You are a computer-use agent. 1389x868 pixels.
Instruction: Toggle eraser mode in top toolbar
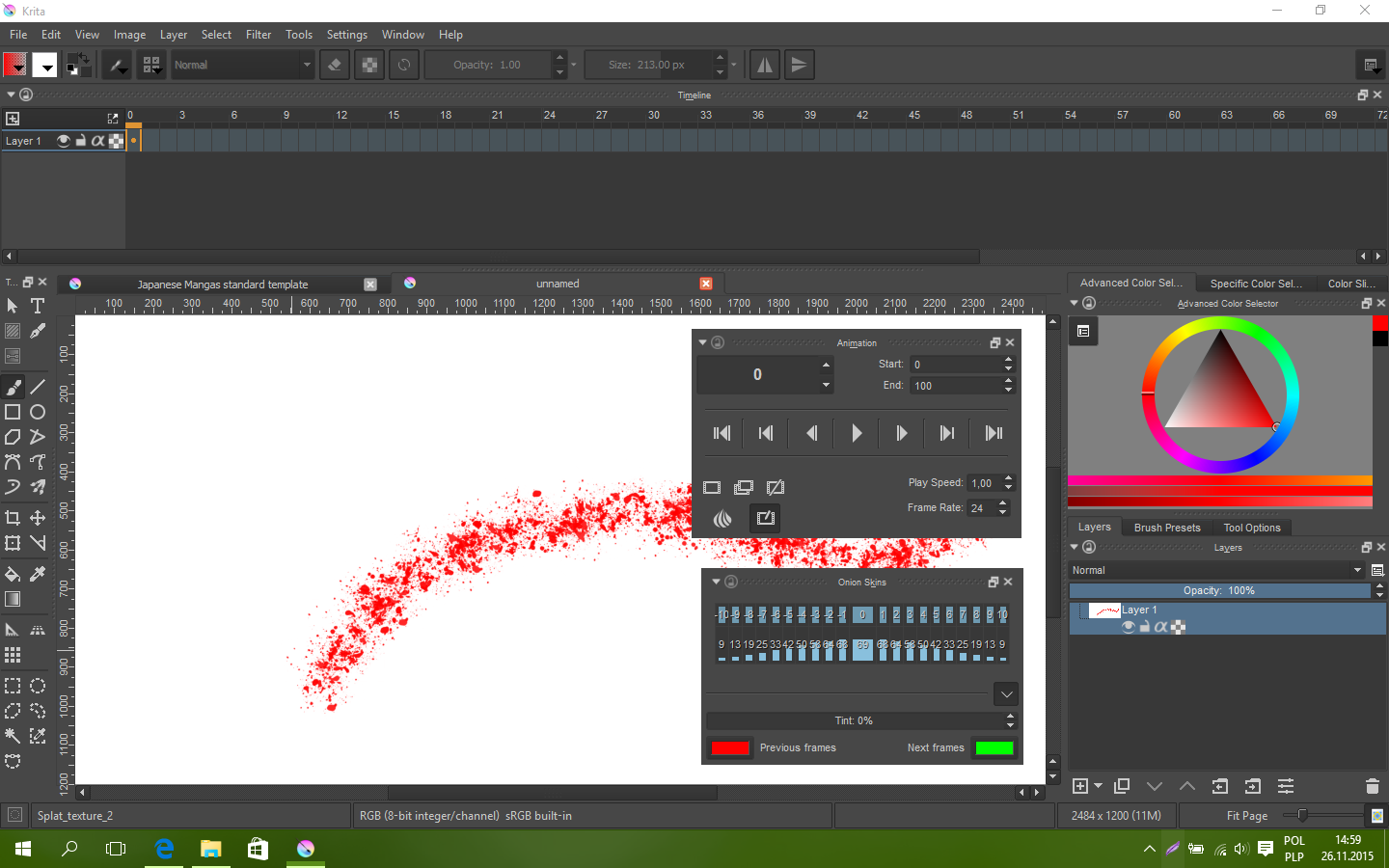[x=335, y=65]
